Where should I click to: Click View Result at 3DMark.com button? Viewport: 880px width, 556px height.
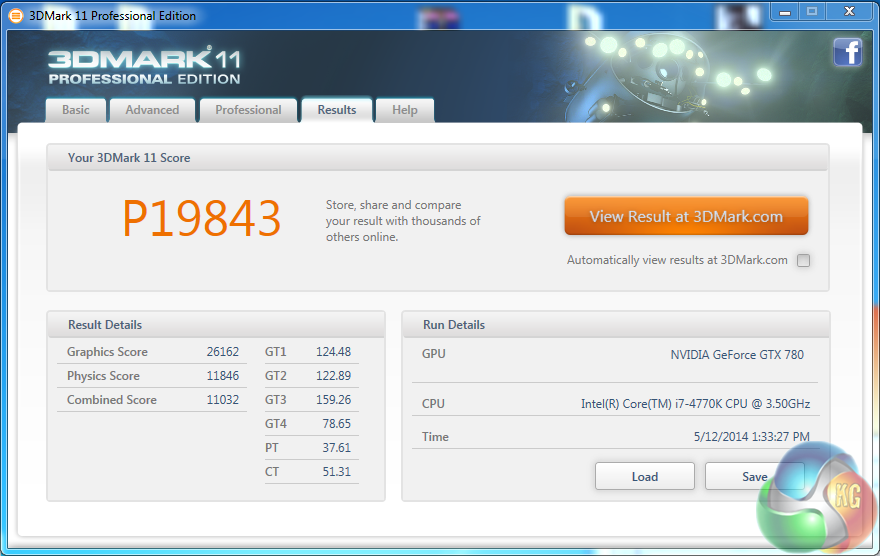(x=686, y=216)
